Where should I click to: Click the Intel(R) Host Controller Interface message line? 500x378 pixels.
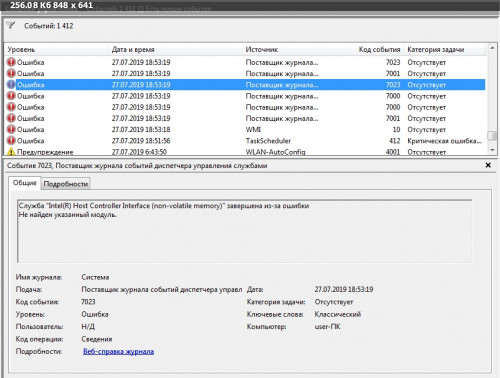tap(164, 206)
